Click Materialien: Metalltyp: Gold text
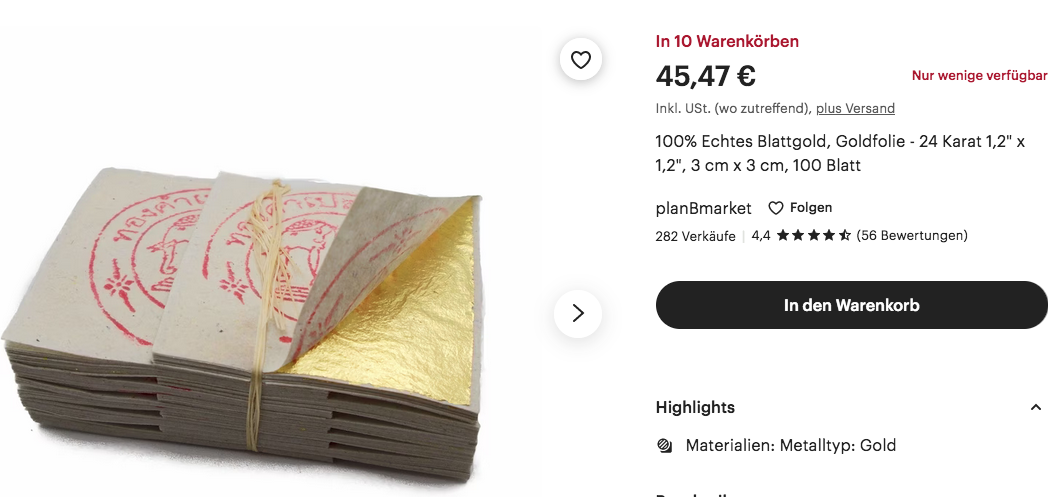This screenshot has width=1063, height=497. 790,445
